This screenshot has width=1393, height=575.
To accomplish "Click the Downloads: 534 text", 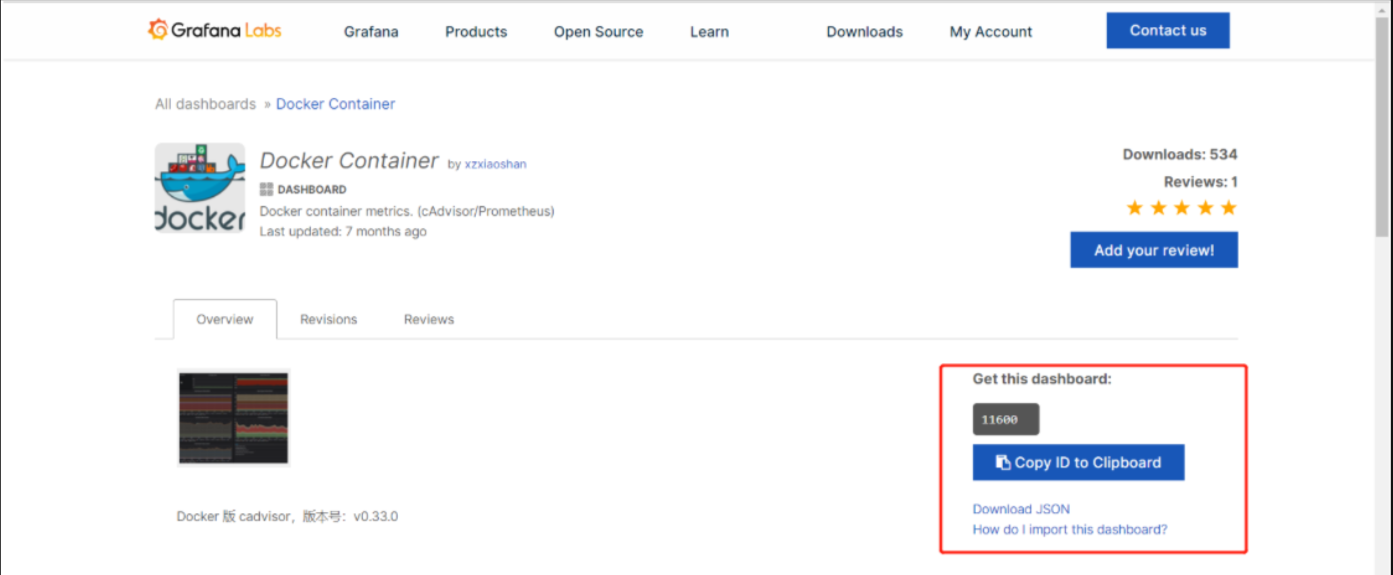I will pyautogui.click(x=1180, y=154).
